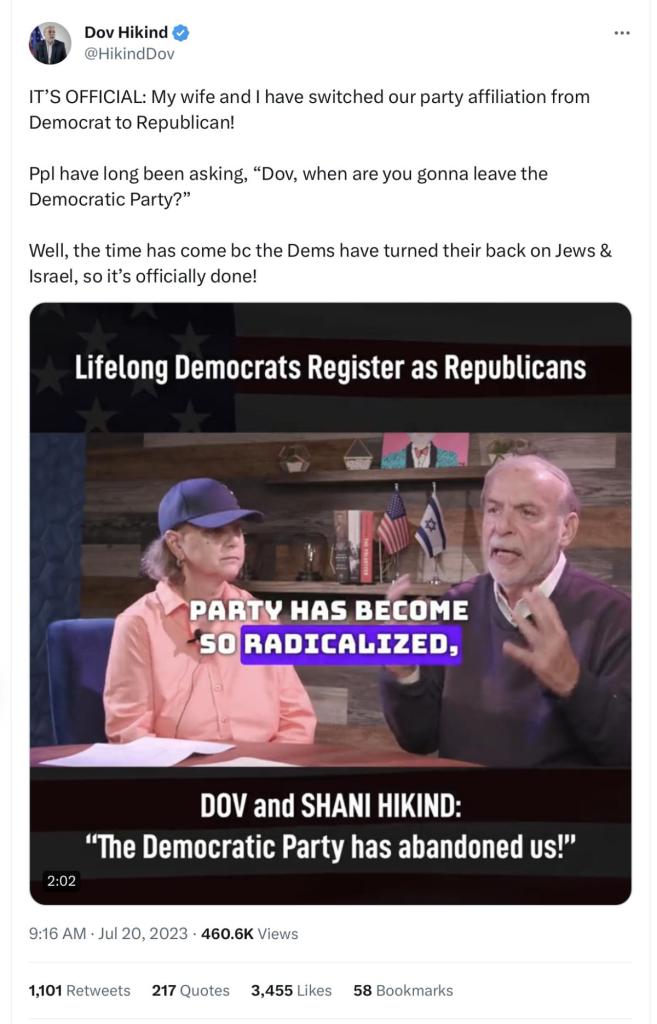The image size is (657, 1024).
Task: Click the 'DOV and SHANI HIKIND' caption banner
Action: click(330, 805)
